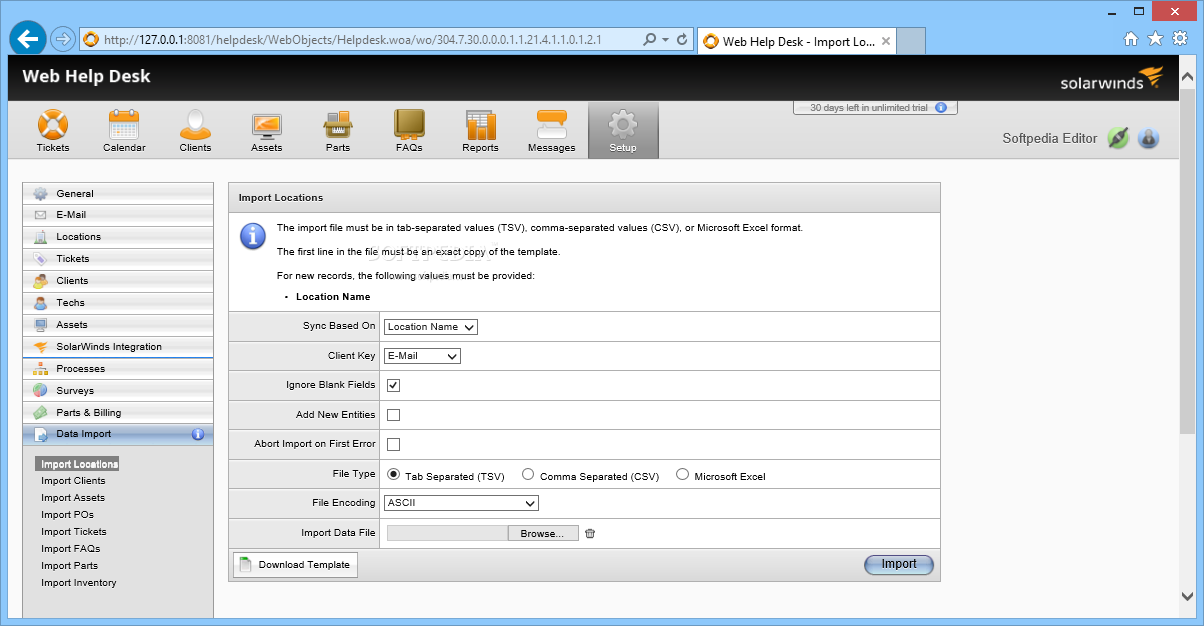Click the browser refresh icon
Viewport: 1204px width, 626px height.
pyautogui.click(x=682, y=40)
